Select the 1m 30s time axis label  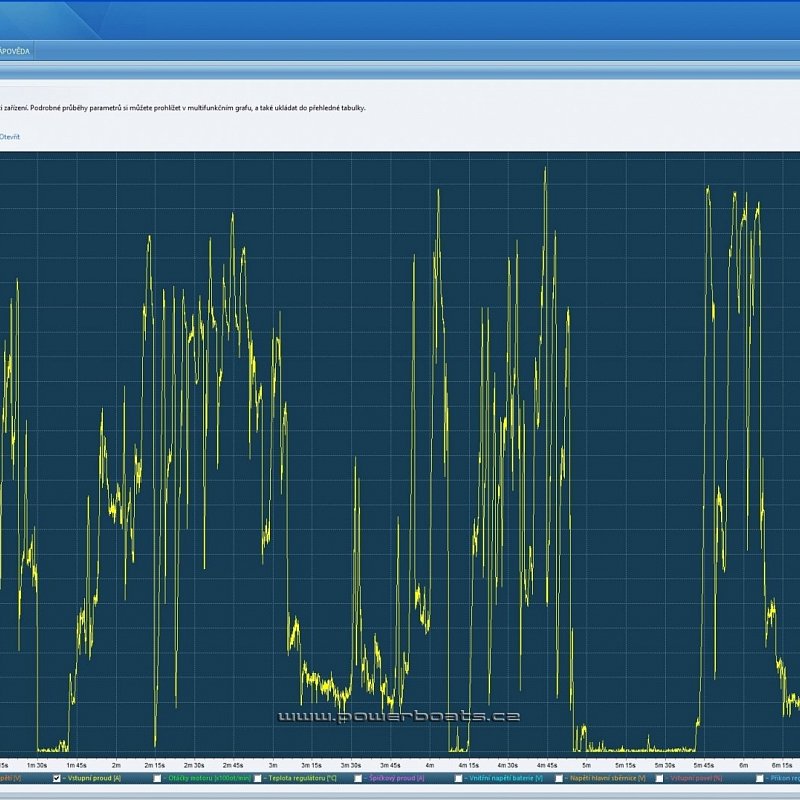tap(37, 764)
